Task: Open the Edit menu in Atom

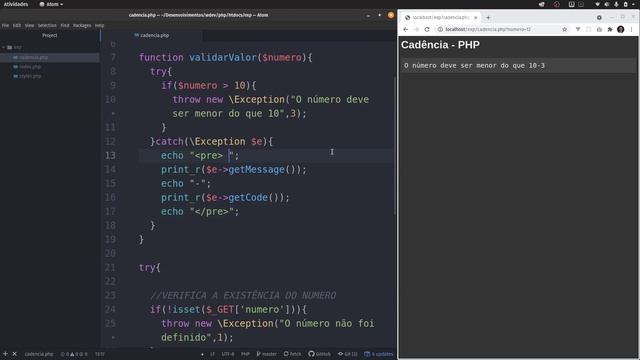Action: 17,25
